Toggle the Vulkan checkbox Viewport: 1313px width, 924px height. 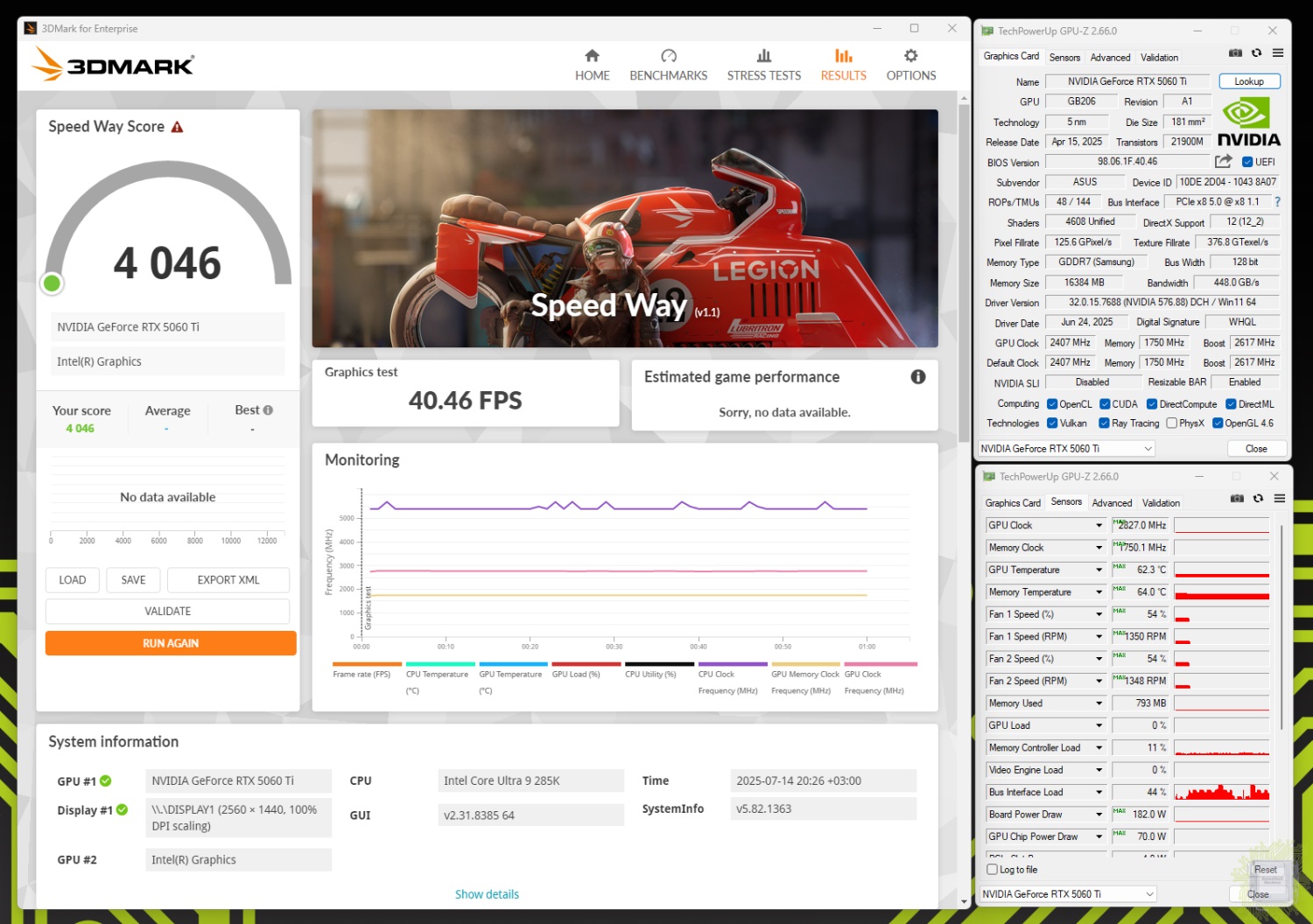point(1052,423)
